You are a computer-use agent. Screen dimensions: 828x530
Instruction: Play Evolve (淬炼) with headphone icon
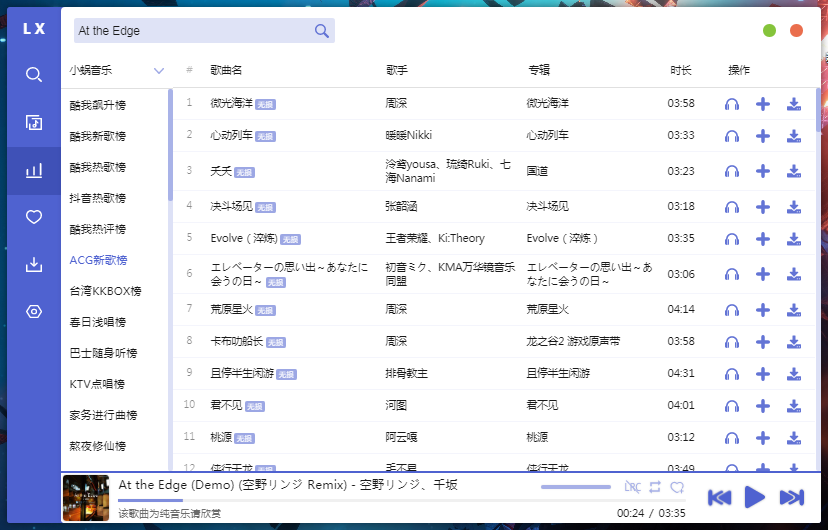[x=732, y=239]
